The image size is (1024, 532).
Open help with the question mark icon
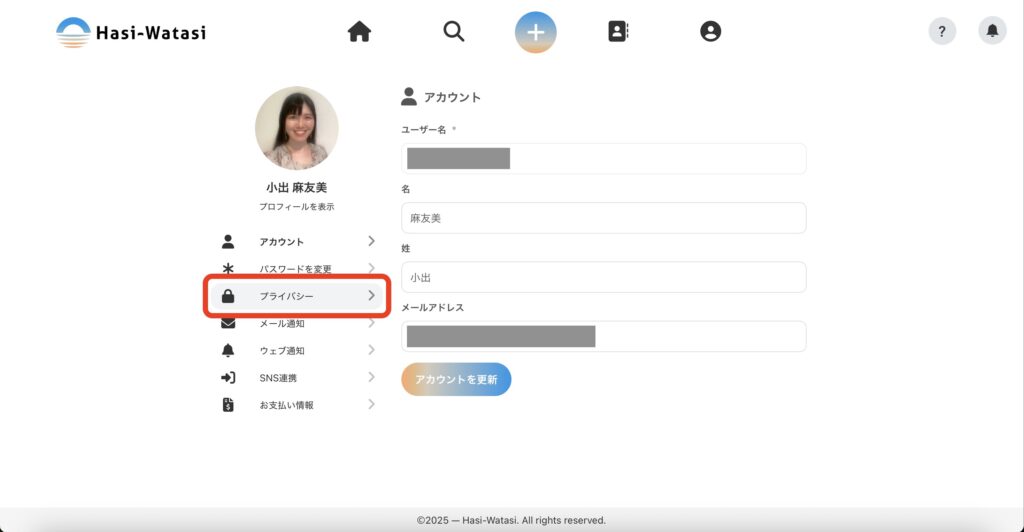pyautogui.click(x=942, y=32)
